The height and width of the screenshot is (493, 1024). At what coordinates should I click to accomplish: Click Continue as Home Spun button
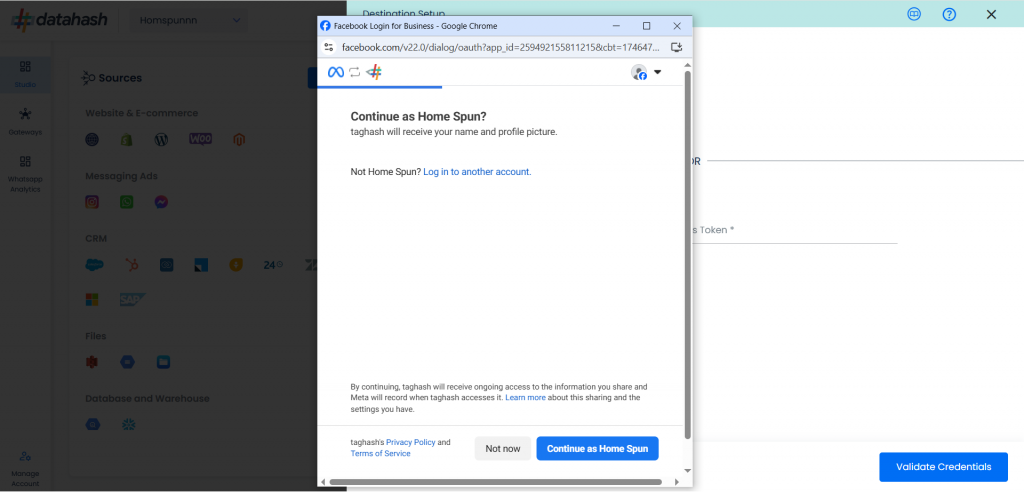(x=598, y=449)
